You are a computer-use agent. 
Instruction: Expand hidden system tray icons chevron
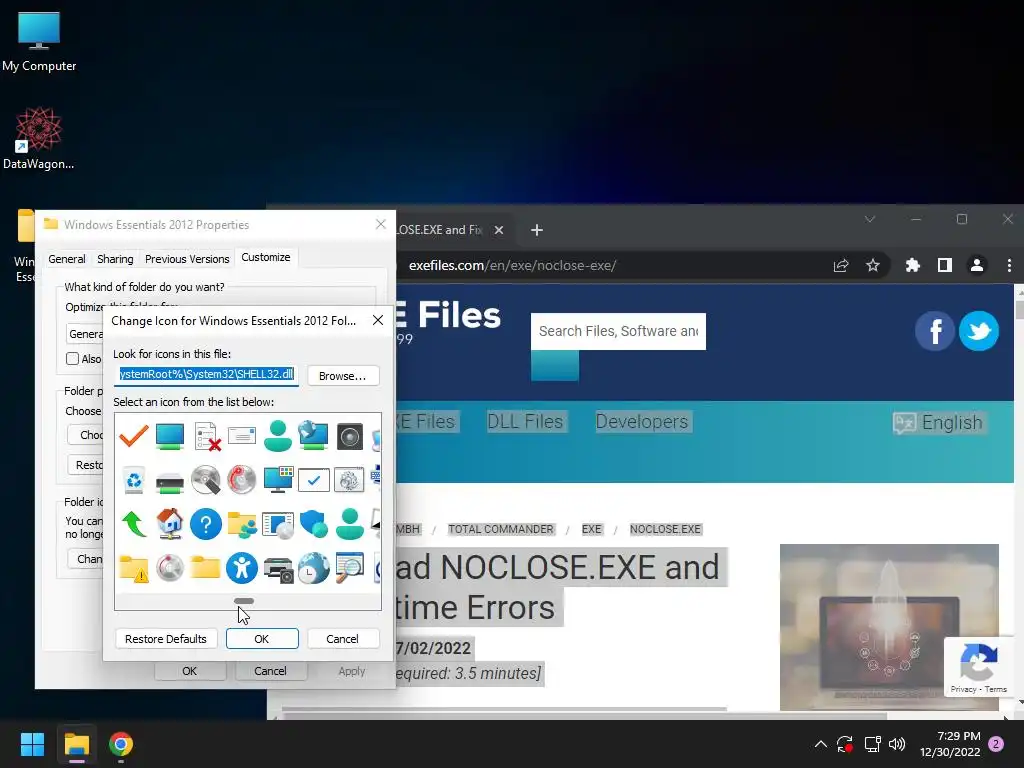click(x=821, y=744)
